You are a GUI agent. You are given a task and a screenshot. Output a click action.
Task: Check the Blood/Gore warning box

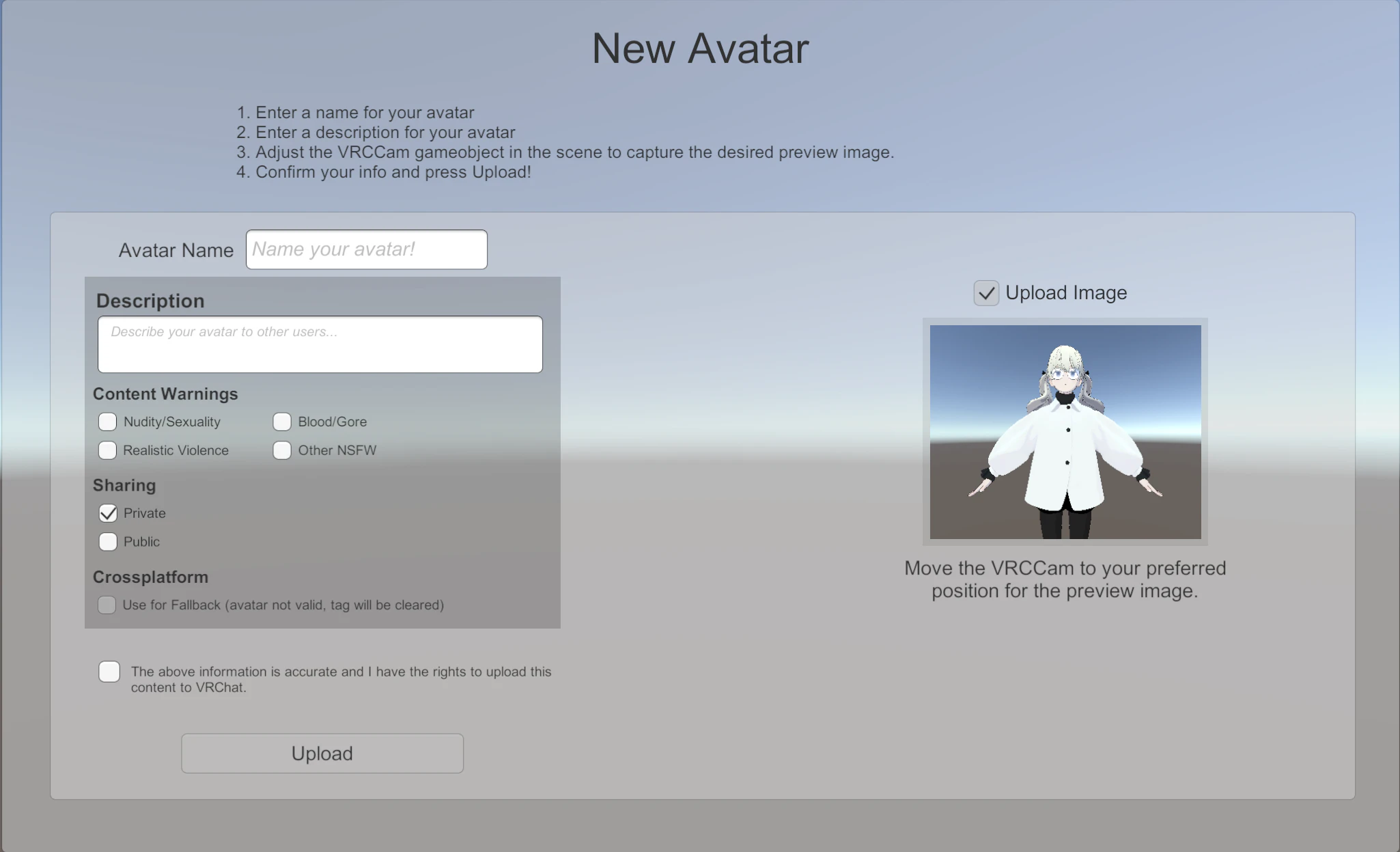(282, 422)
